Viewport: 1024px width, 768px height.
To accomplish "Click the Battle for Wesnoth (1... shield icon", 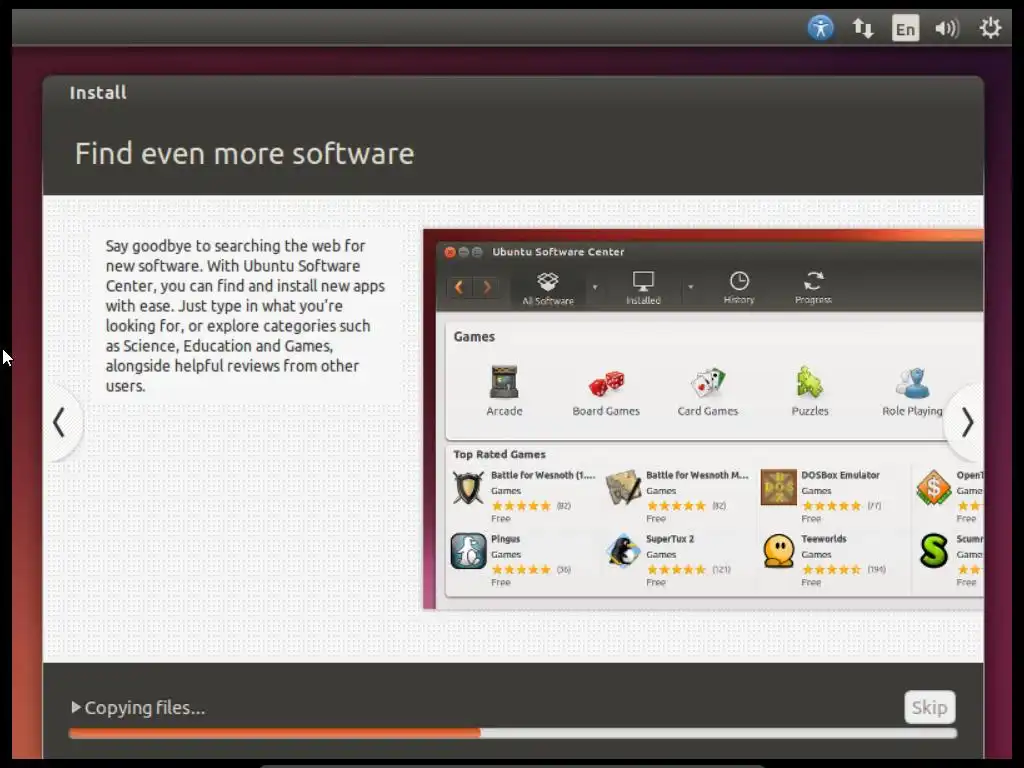I will [468, 488].
